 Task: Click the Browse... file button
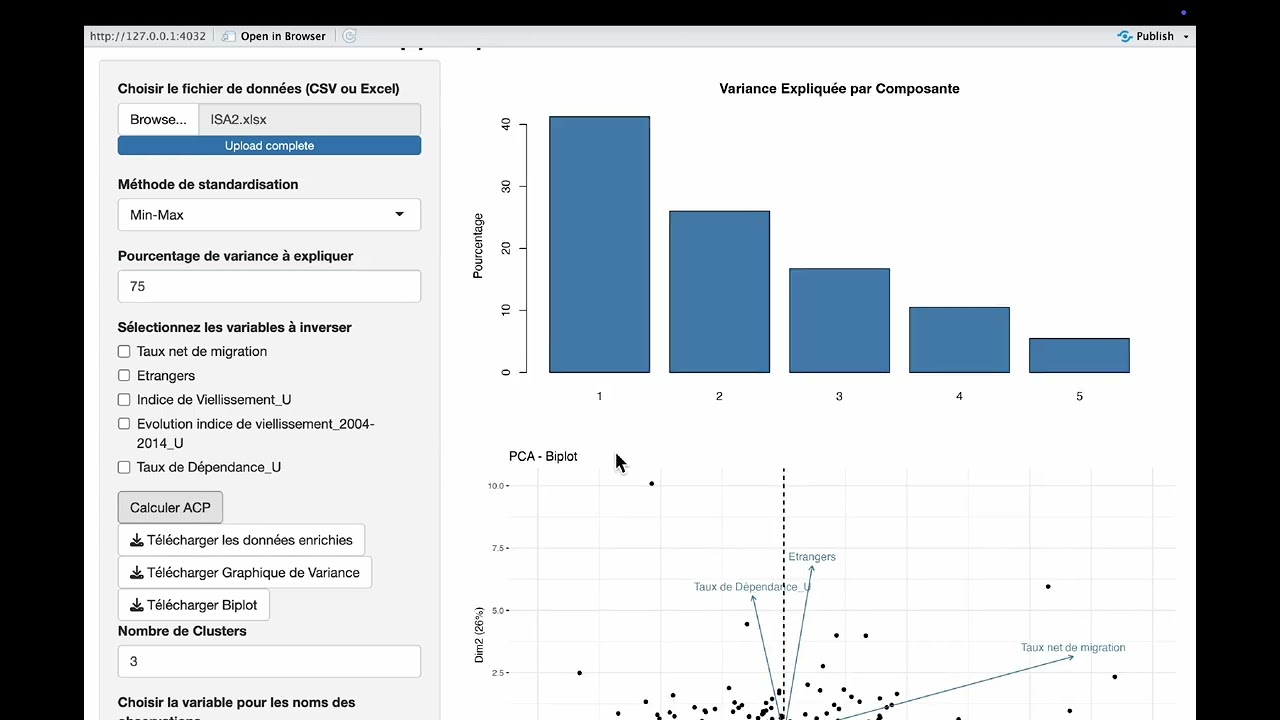158,119
